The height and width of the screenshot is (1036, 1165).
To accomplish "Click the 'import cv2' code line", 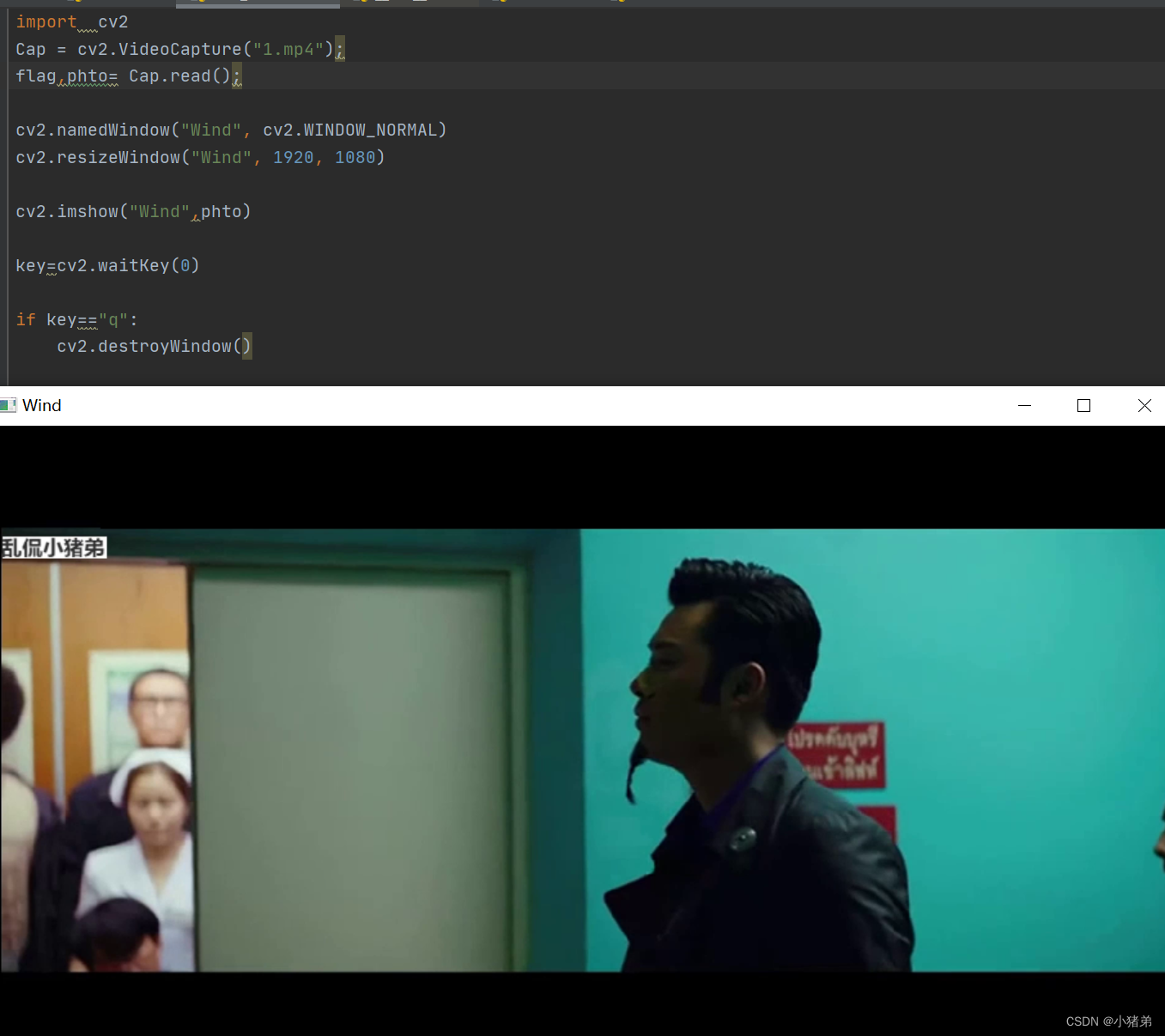I will (72, 22).
